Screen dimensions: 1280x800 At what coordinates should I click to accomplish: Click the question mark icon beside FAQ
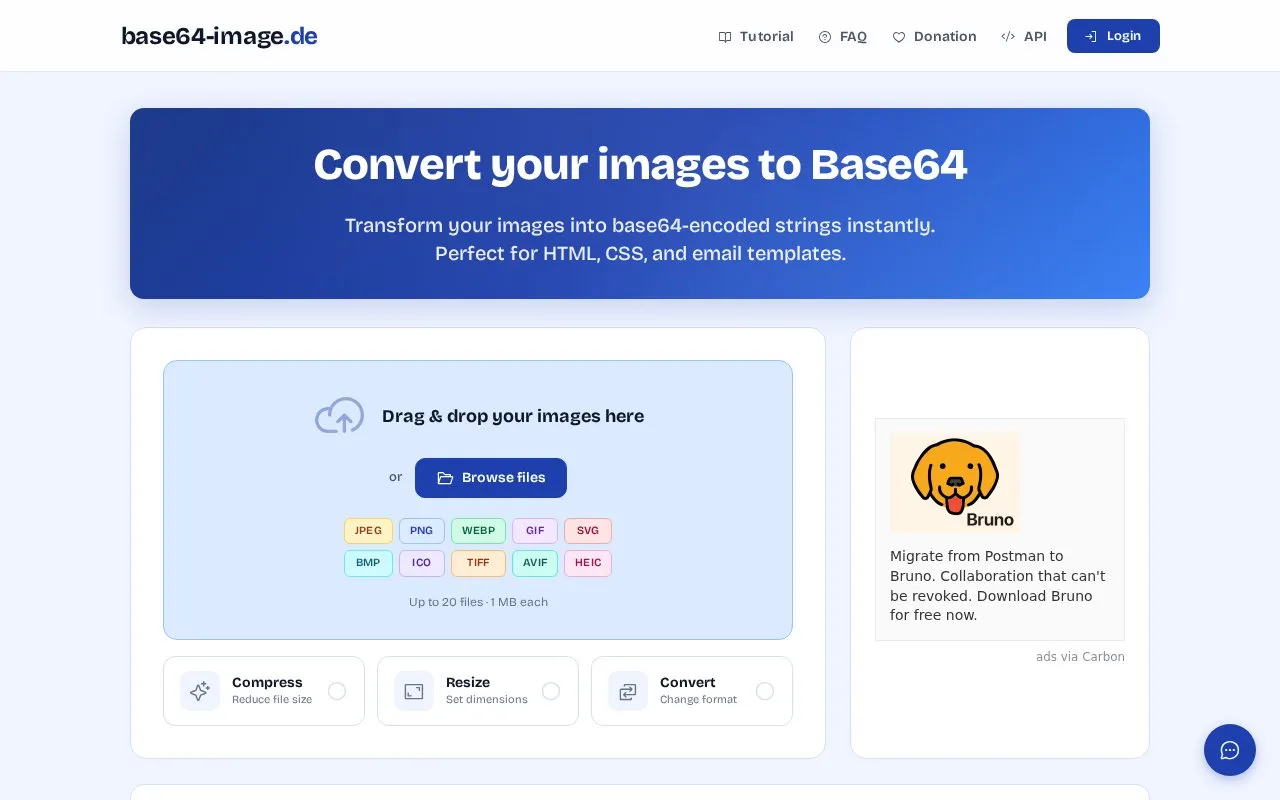[825, 37]
